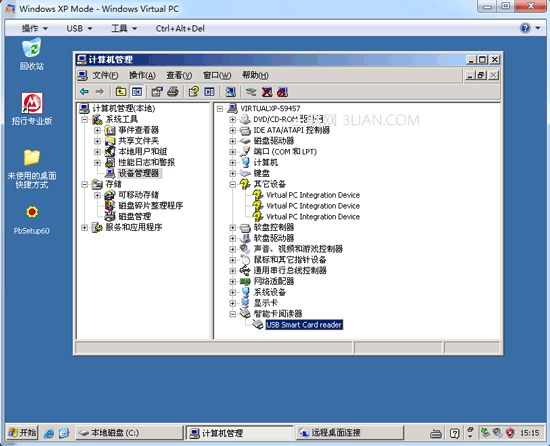Click the 计算机管理 taskbar button

pos(239,433)
